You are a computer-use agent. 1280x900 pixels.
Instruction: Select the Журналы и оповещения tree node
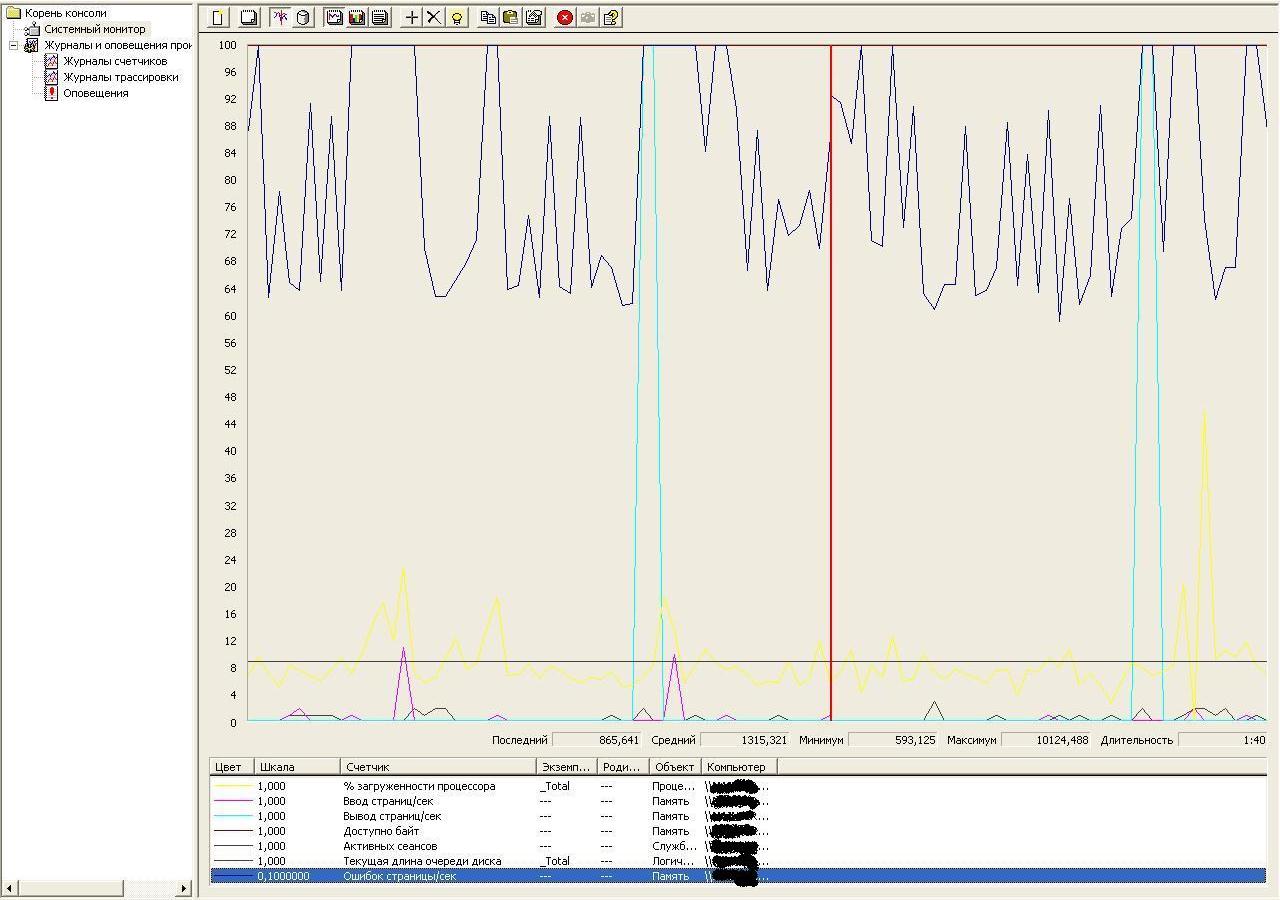coord(117,45)
